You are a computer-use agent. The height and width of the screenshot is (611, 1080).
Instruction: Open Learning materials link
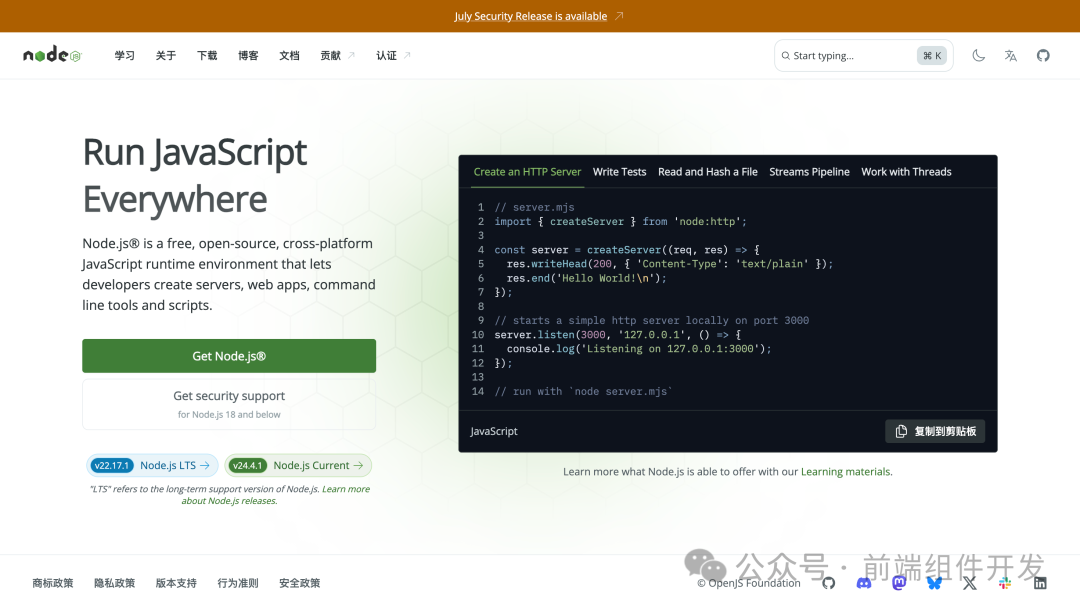(845, 472)
